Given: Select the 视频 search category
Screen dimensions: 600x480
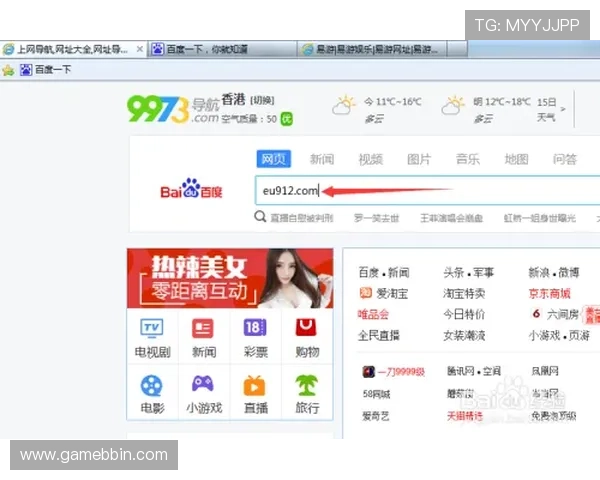Looking at the screenshot, I should 370,159.
